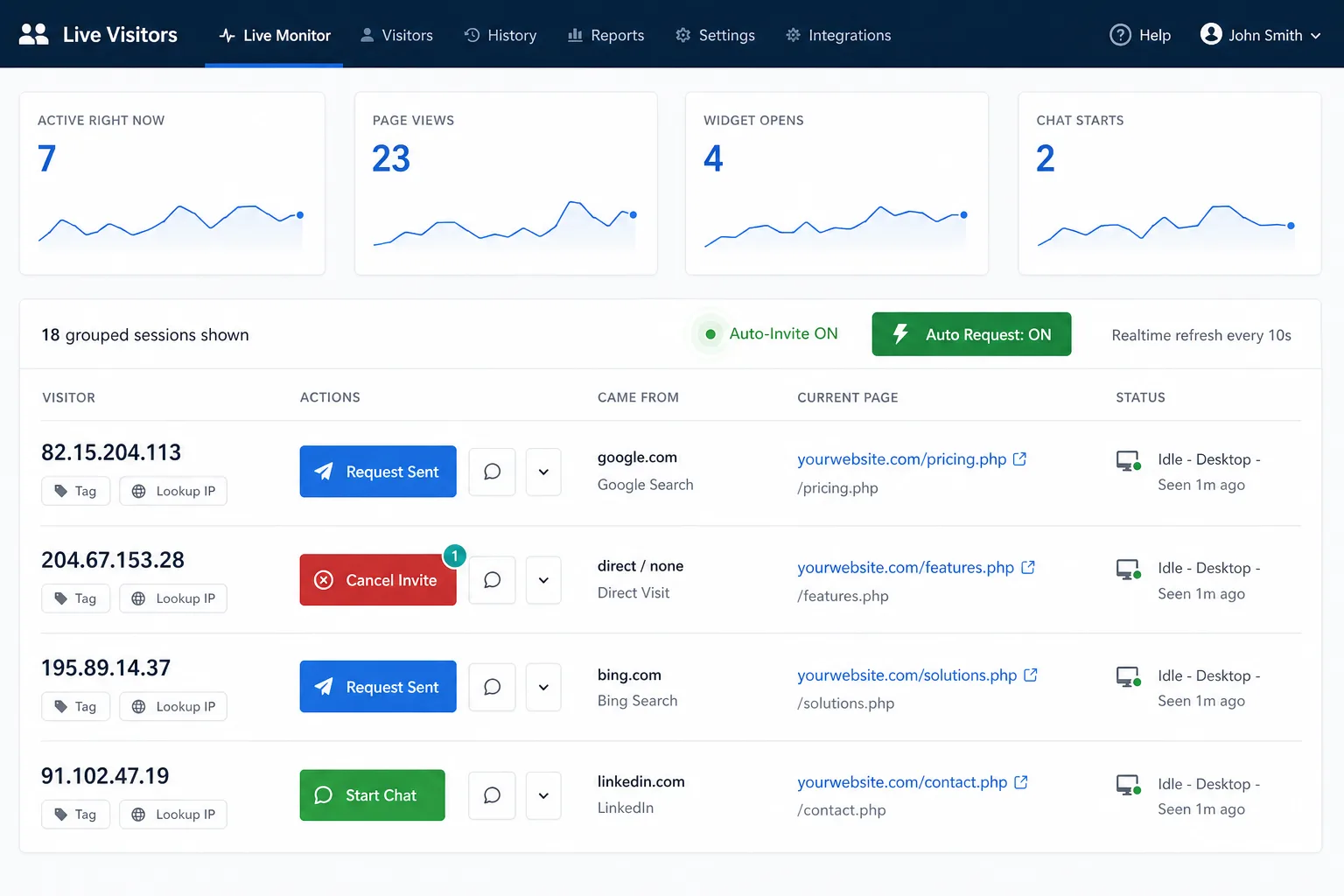Click the google.com referrer text
The image size is (1344, 896).
[x=637, y=458]
